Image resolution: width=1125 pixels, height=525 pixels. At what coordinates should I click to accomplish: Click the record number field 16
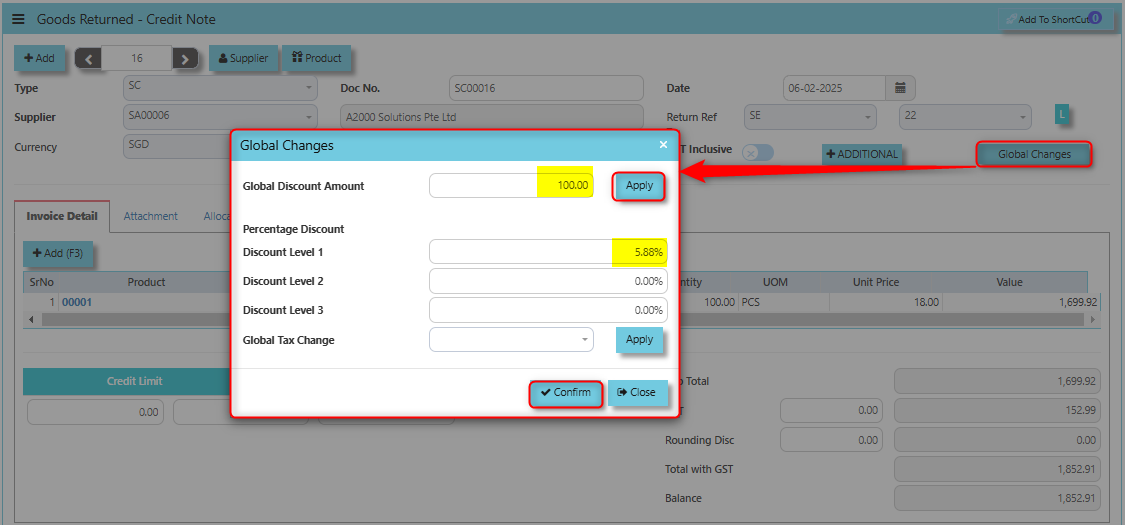[136, 58]
